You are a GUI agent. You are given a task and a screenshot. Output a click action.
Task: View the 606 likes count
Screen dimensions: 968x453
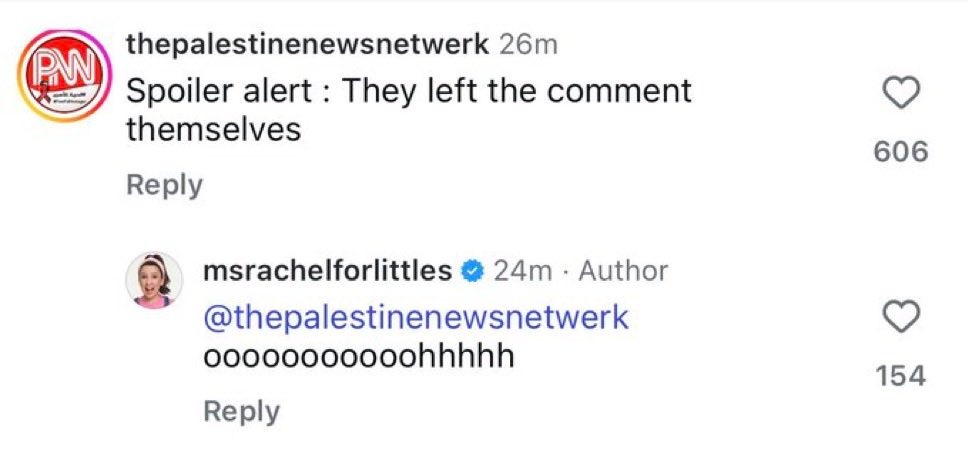point(901,152)
